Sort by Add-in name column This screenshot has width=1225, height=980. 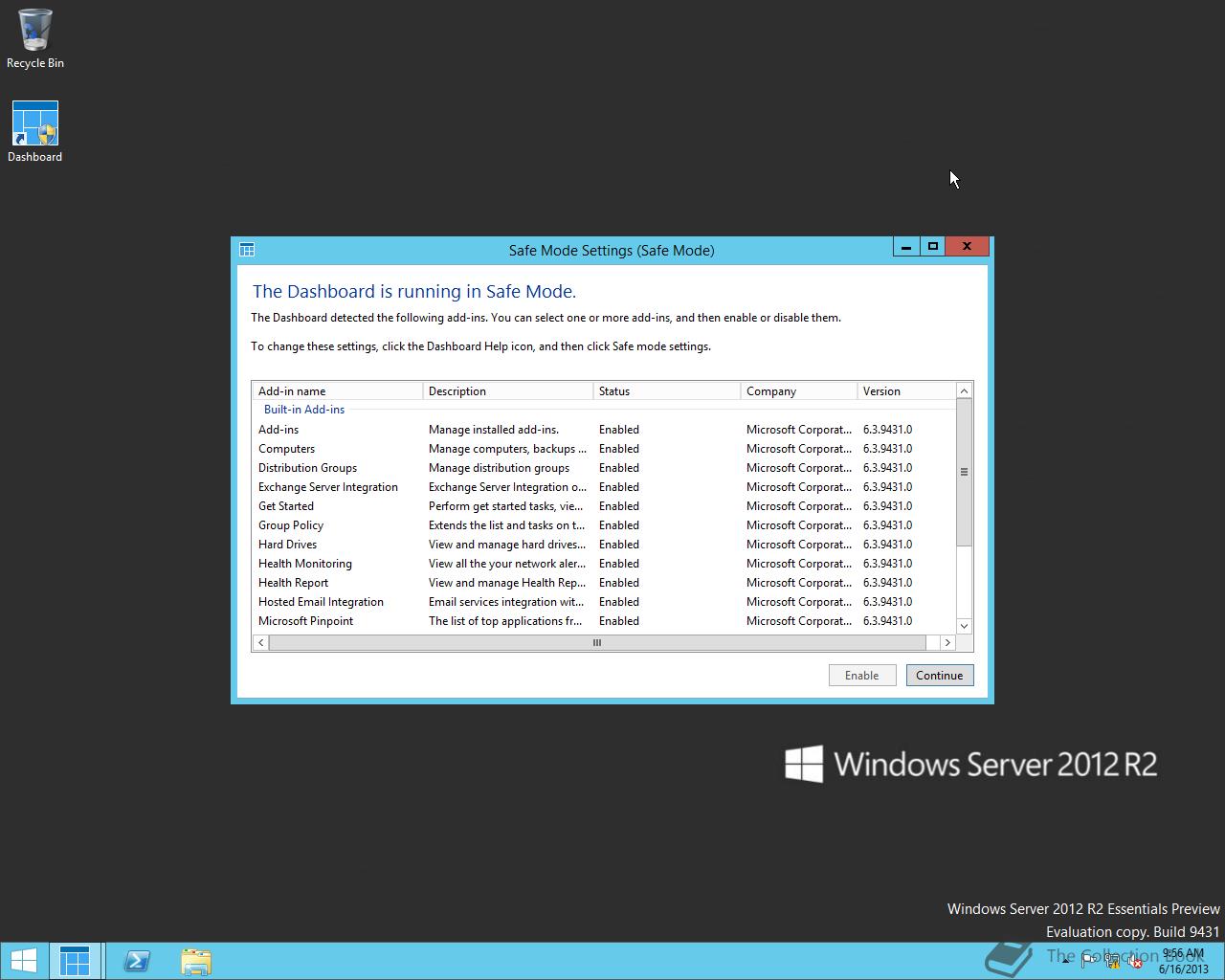click(x=338, y=390)
